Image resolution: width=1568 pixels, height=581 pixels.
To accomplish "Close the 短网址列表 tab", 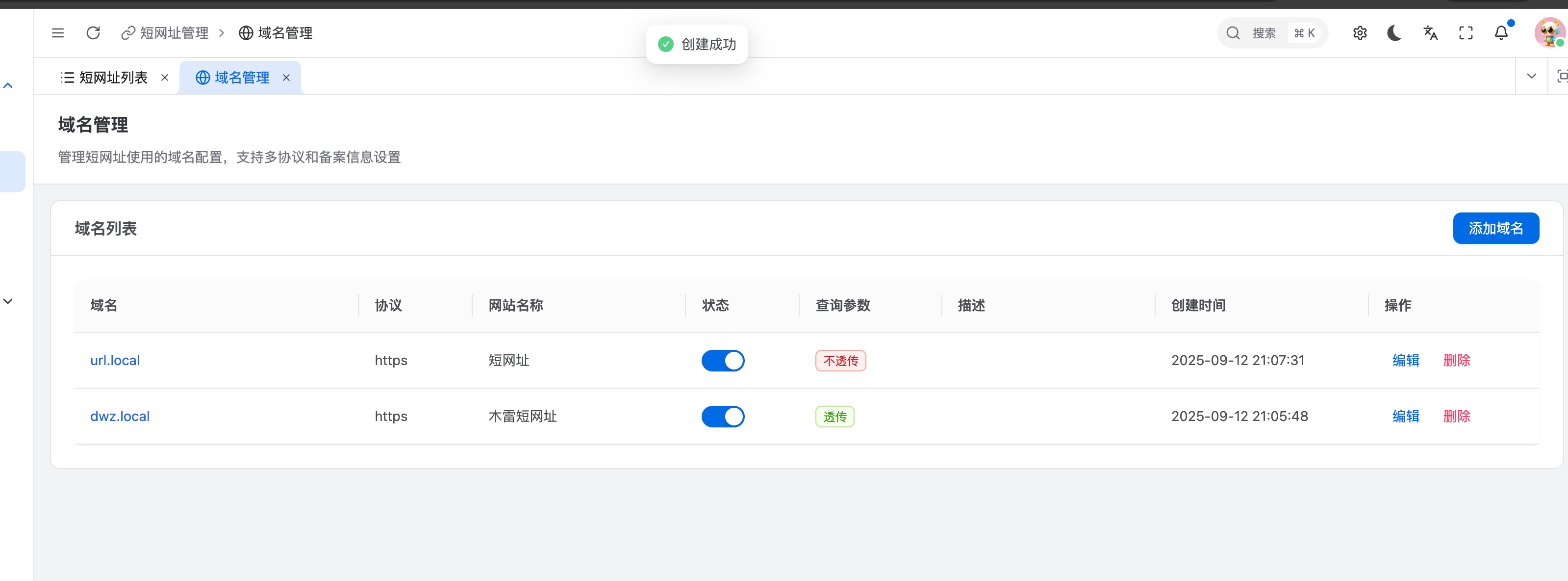I will coord(164,78).
